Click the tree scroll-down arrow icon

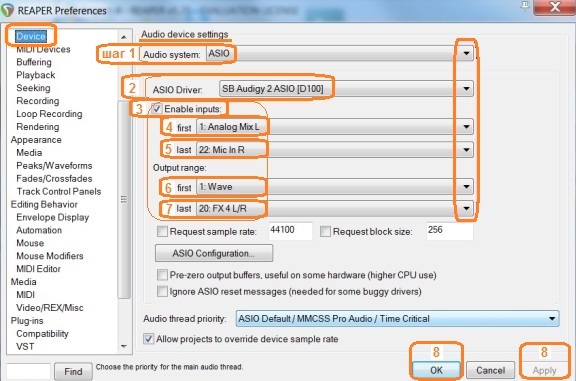(124, 346)
